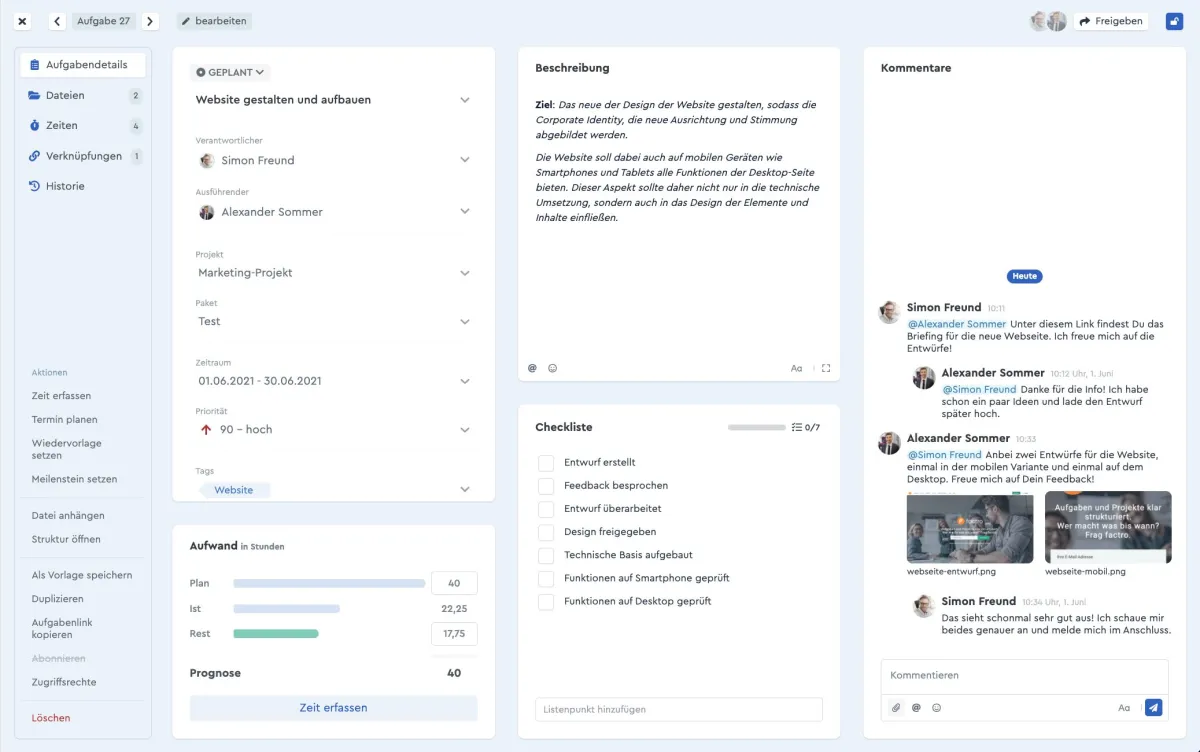Tick the 'Design freigegeben' checklist item

click(x=546, y=532)
